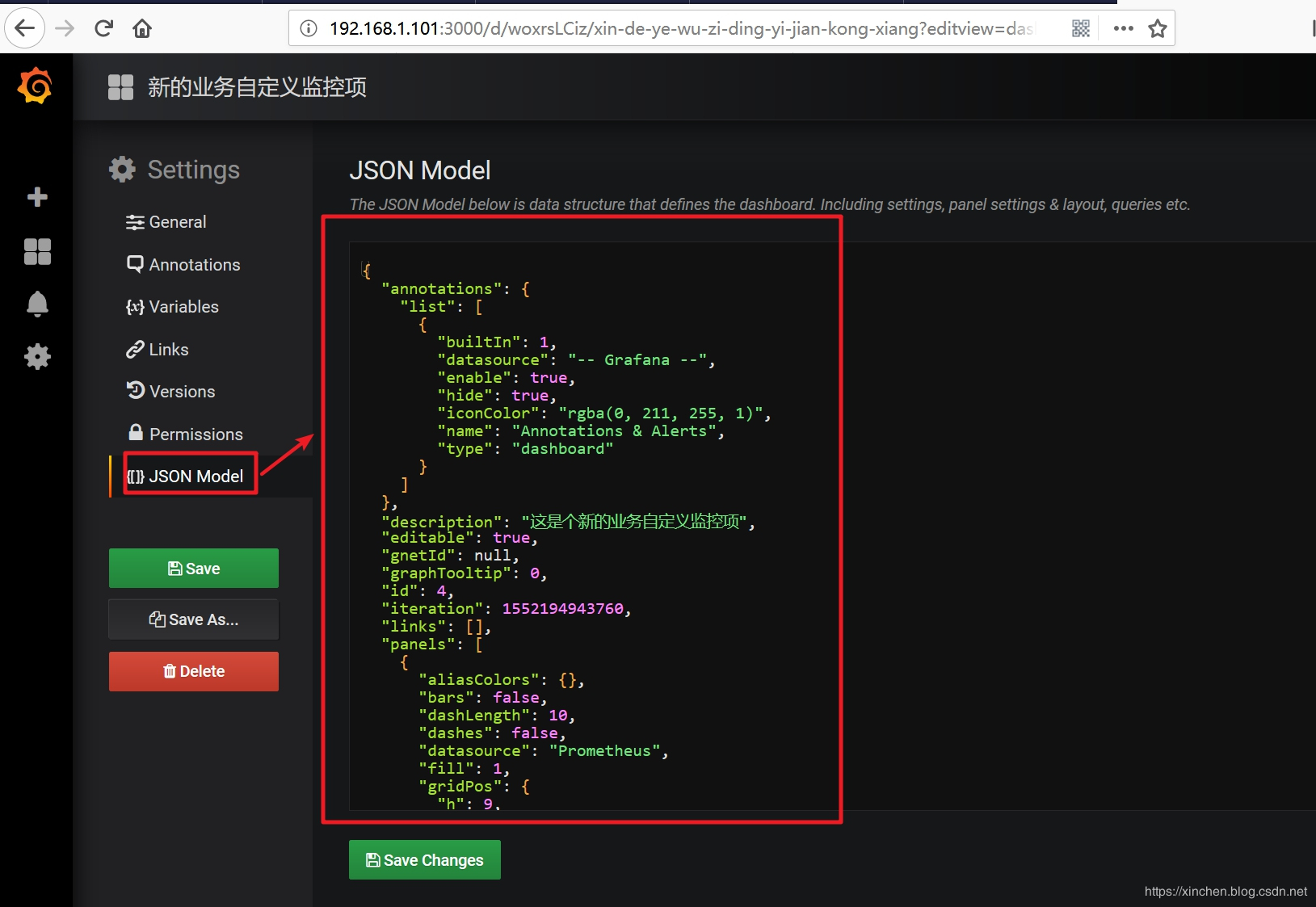The height and width of the screenshot is (907, 1316).
Task: Click the Grafana logo icon
Action: [x=35, y=86]
